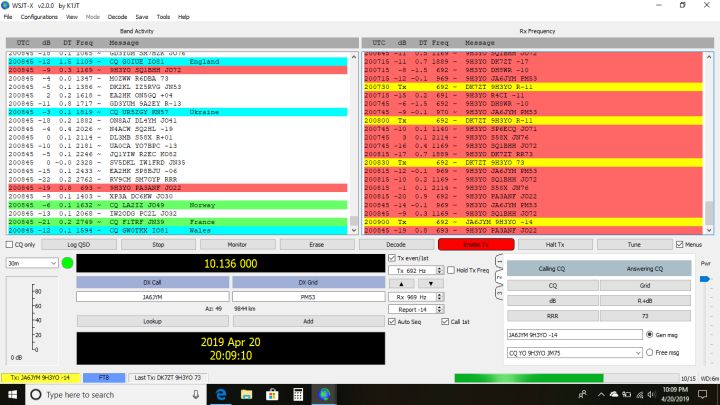This screenshot has height=405, width=720.
Task: Open Microsoft Store from the taskbar
Action: (x=272, y=395)
